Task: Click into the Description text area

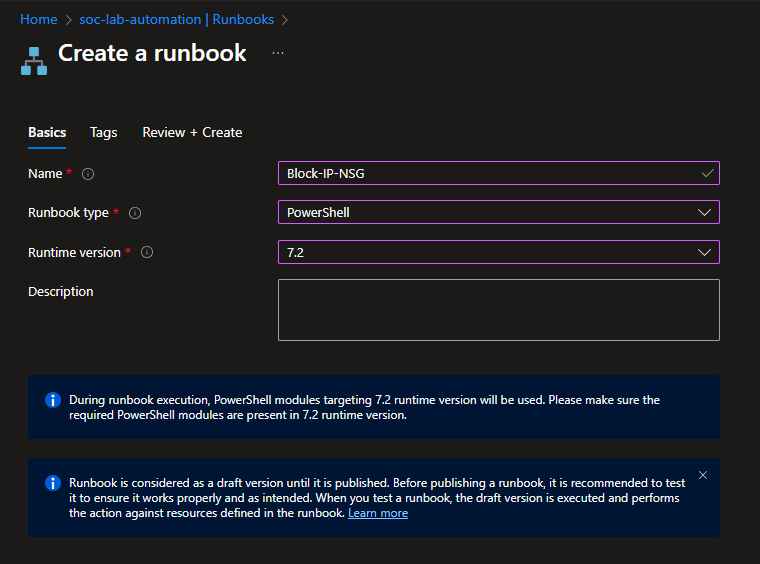Action: tap(498, 310)
